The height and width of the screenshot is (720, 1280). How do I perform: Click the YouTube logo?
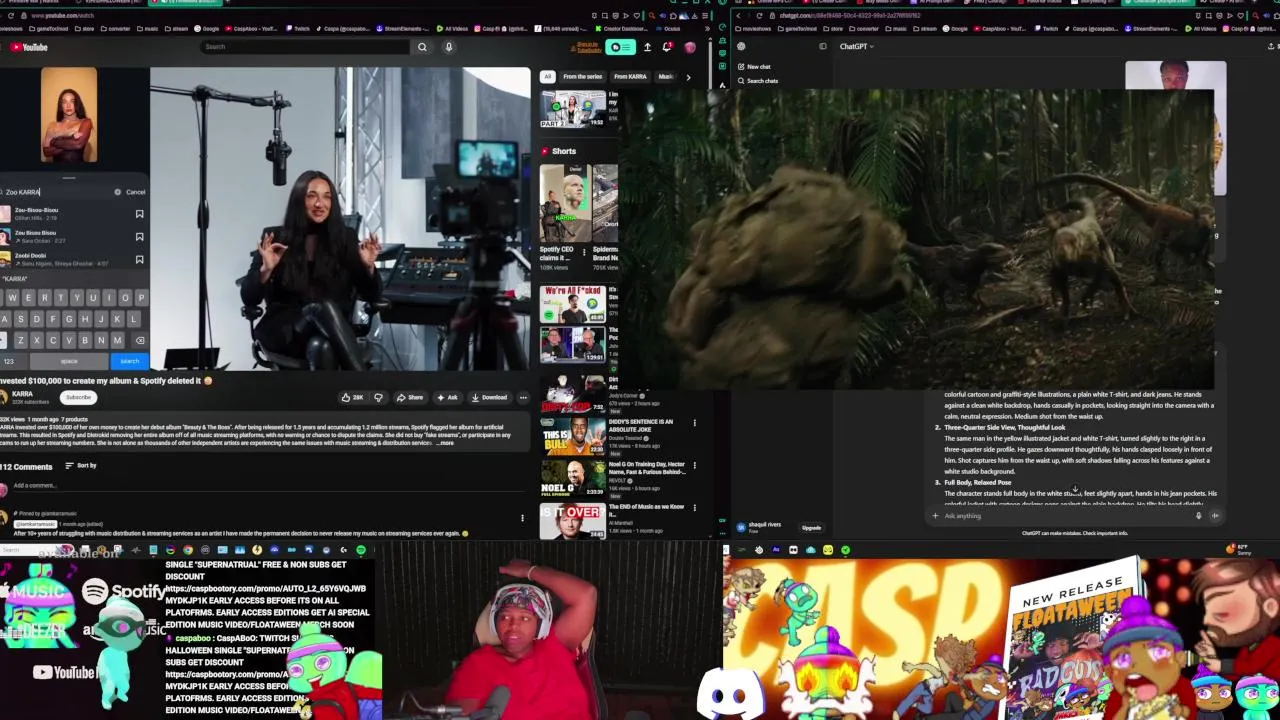coord(29,47)
